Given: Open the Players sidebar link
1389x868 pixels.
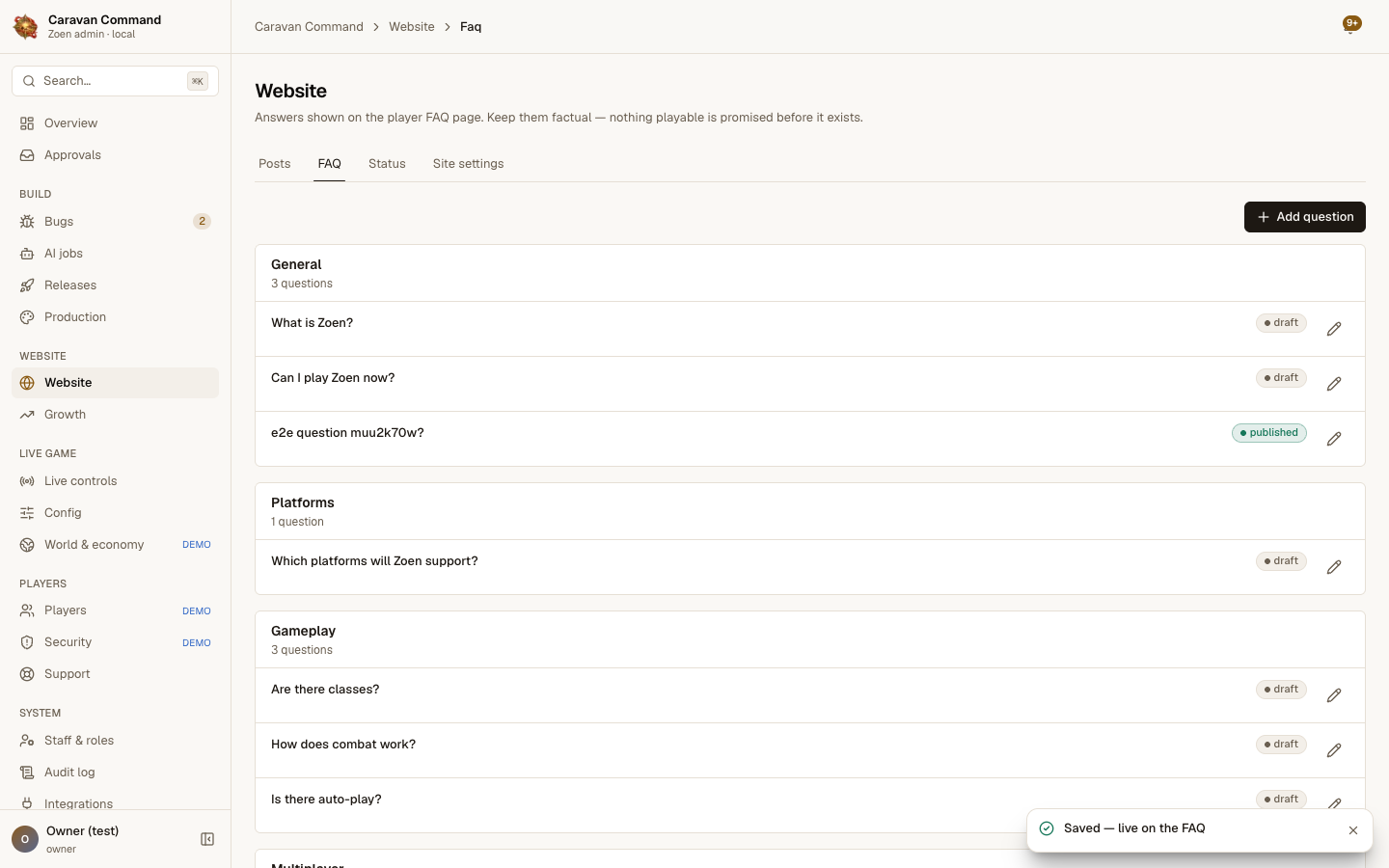Looking at the screenshot, I should click(x=115, y=610).
